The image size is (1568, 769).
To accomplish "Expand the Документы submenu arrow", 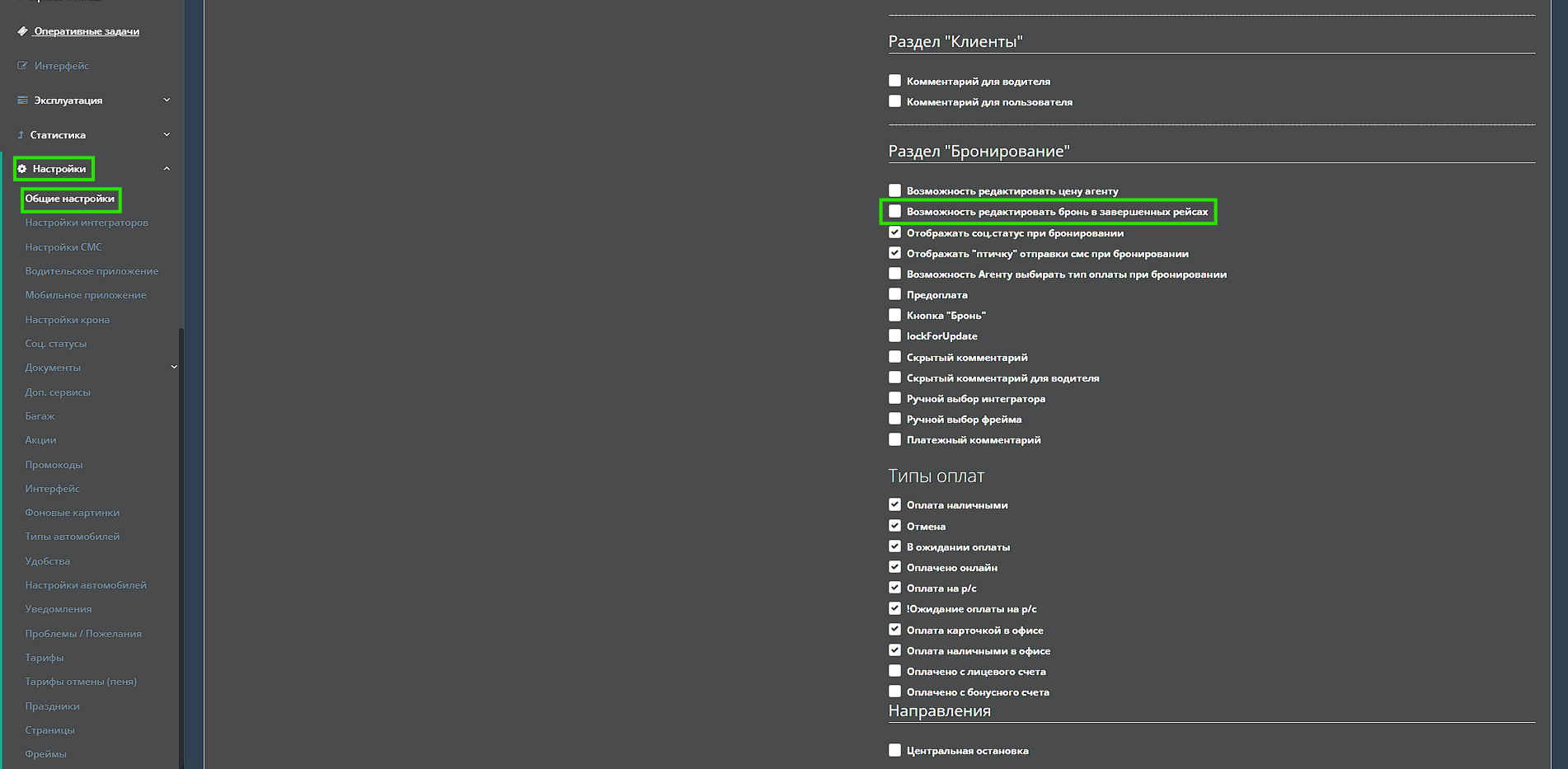I will click(x=174, y=368).
